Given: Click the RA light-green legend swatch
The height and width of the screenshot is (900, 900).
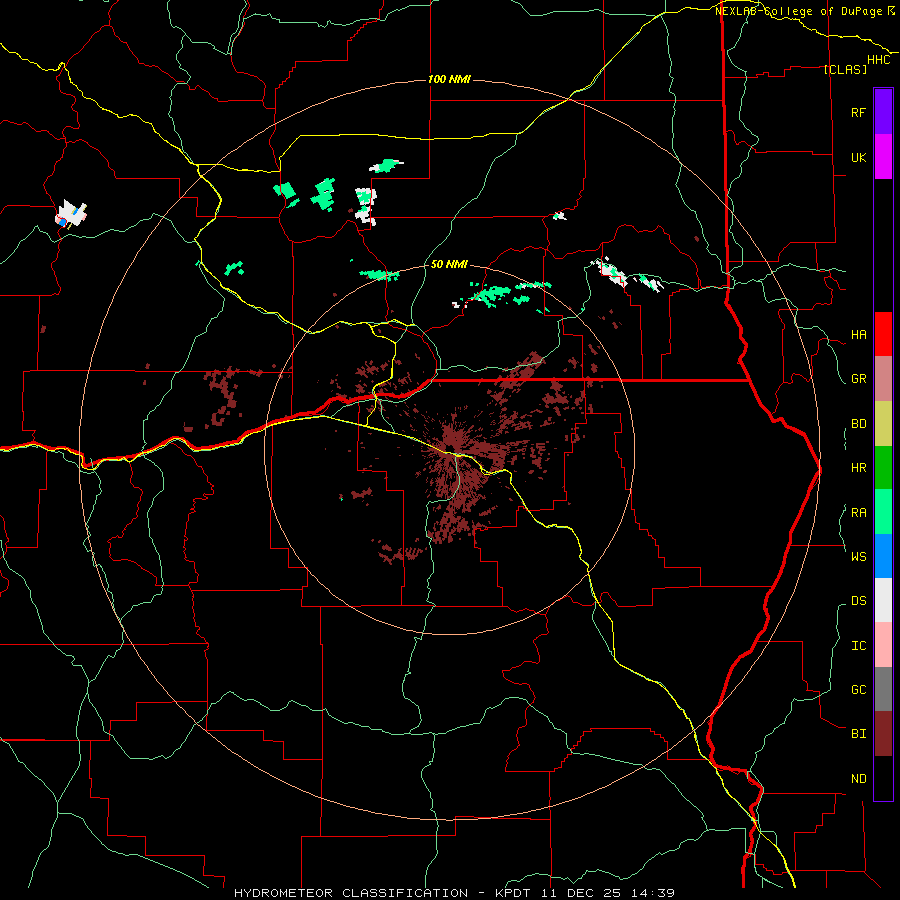Looking at the screenshot, I should (883, 512).
